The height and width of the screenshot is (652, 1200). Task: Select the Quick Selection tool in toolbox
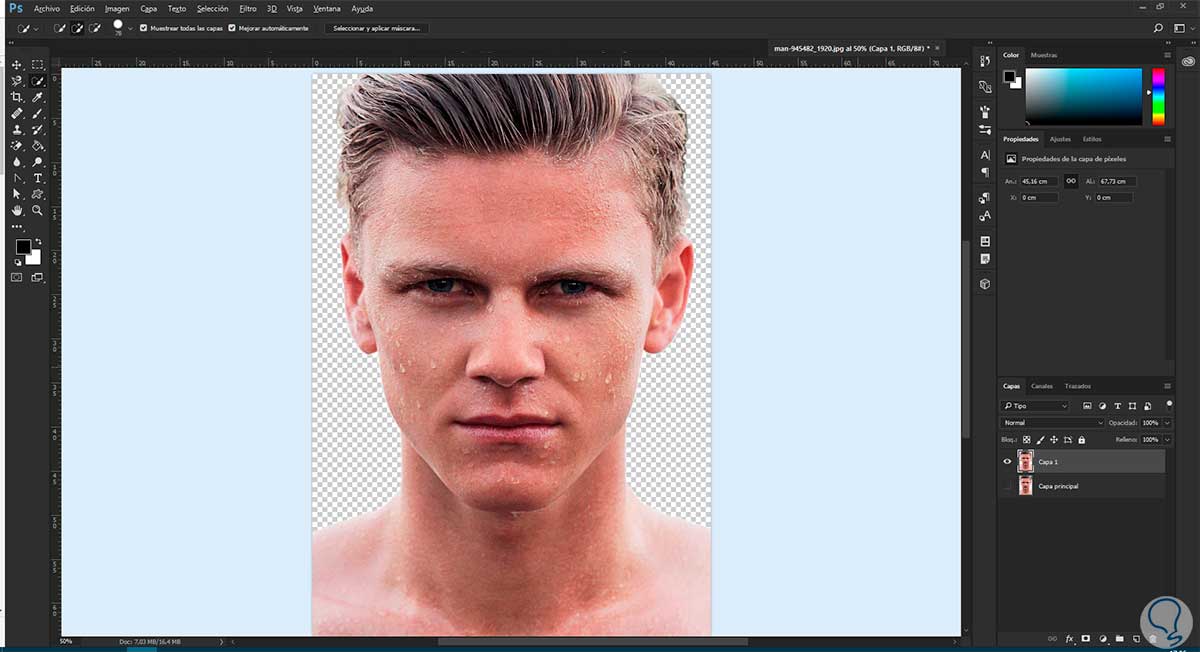click(x=37, y=81)
